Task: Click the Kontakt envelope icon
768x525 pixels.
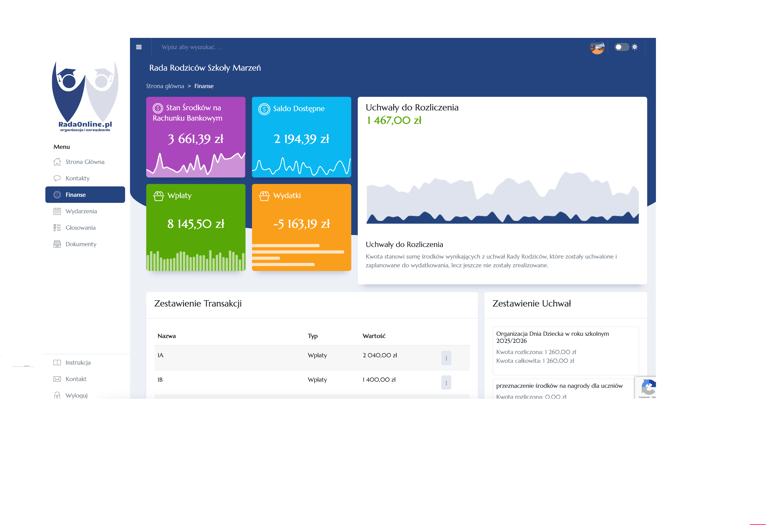Action: [x=57, y=379]
